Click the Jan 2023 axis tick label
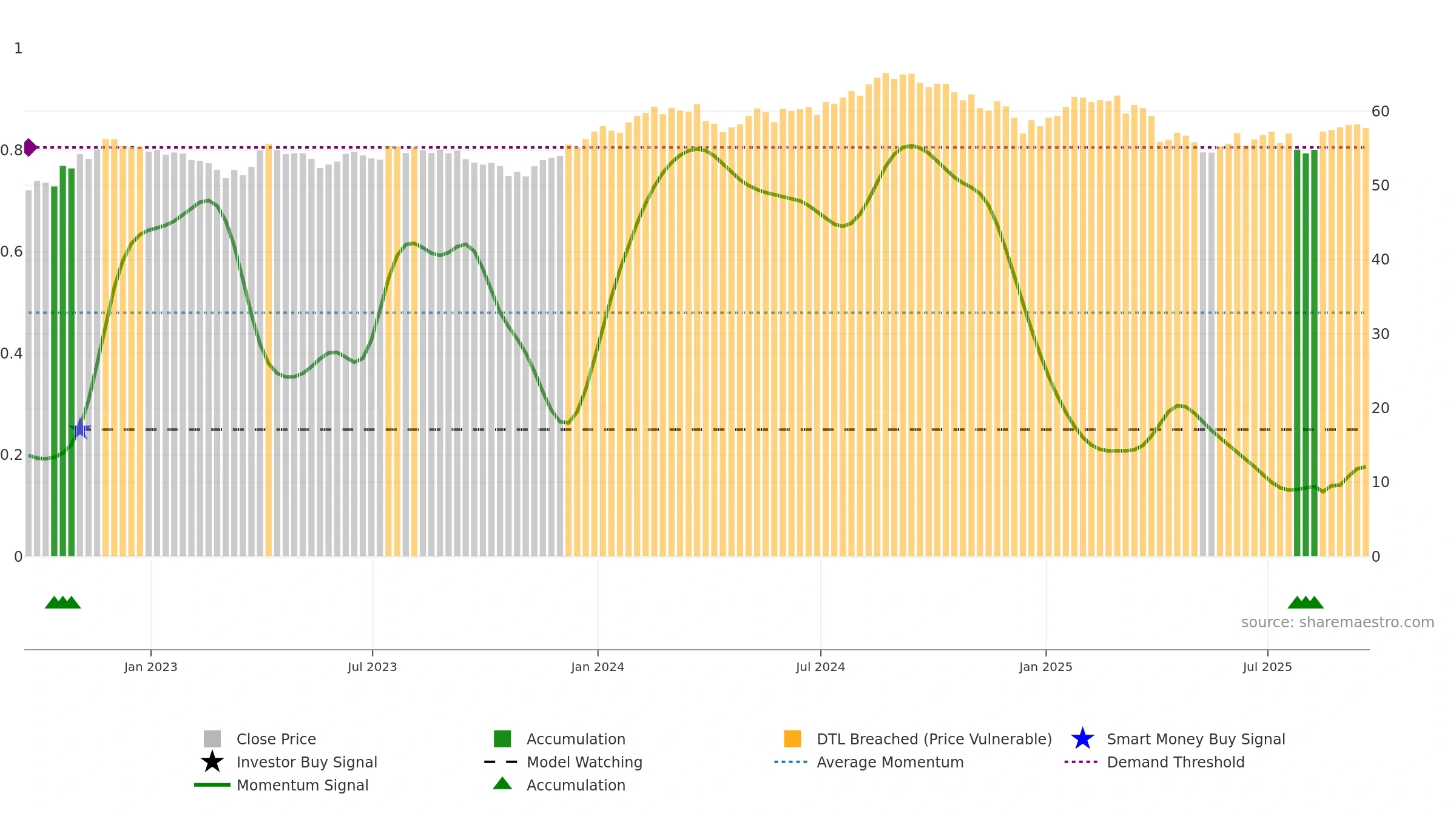1456x819 pixels. (x=150, y=667)
